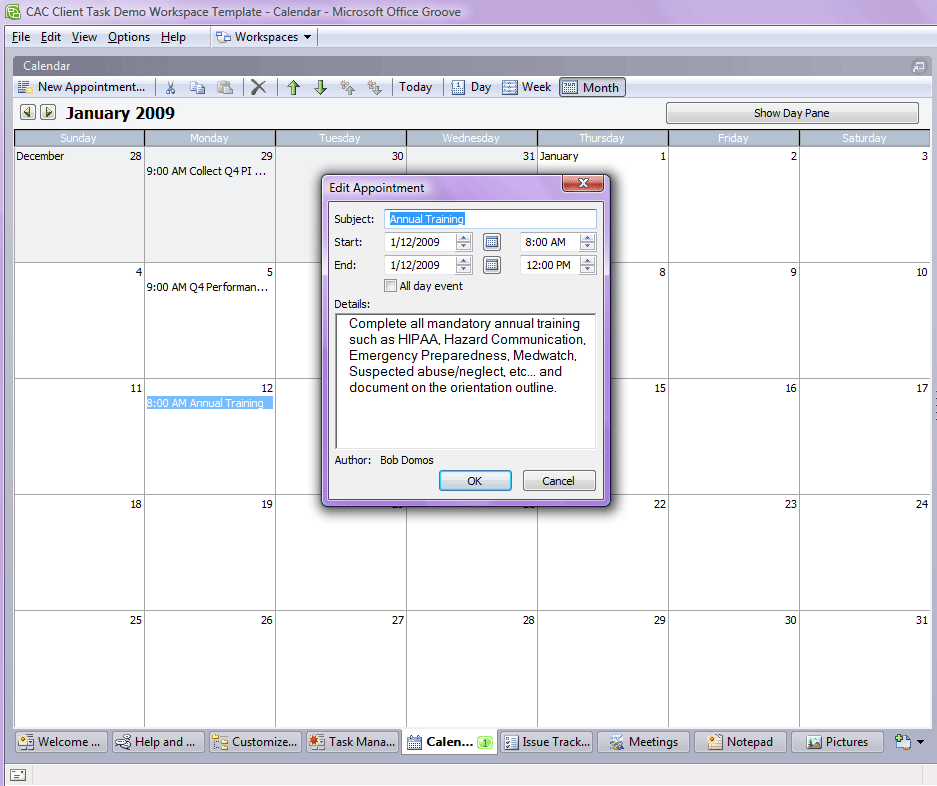Decrement the End date spinner down
The height and width of the screenshot is (786, 937).
point(464,269)
